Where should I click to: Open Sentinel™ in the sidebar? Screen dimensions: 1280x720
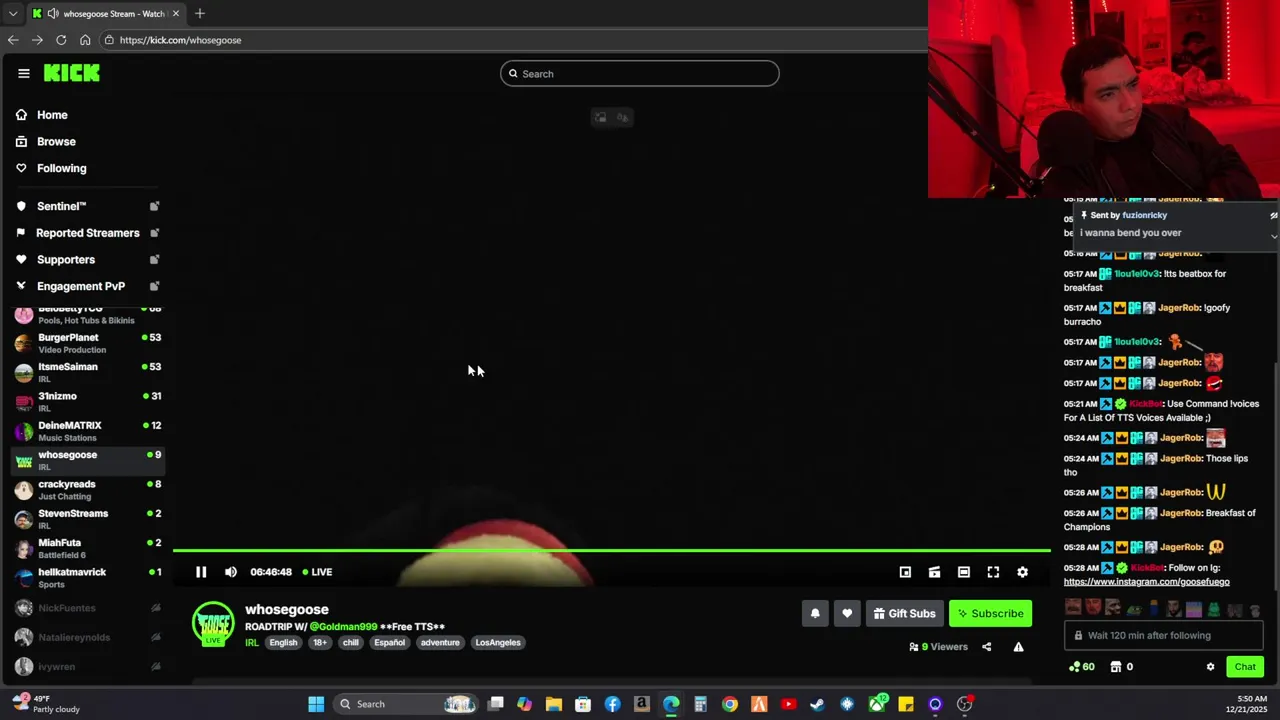click(x=61, y=206)
